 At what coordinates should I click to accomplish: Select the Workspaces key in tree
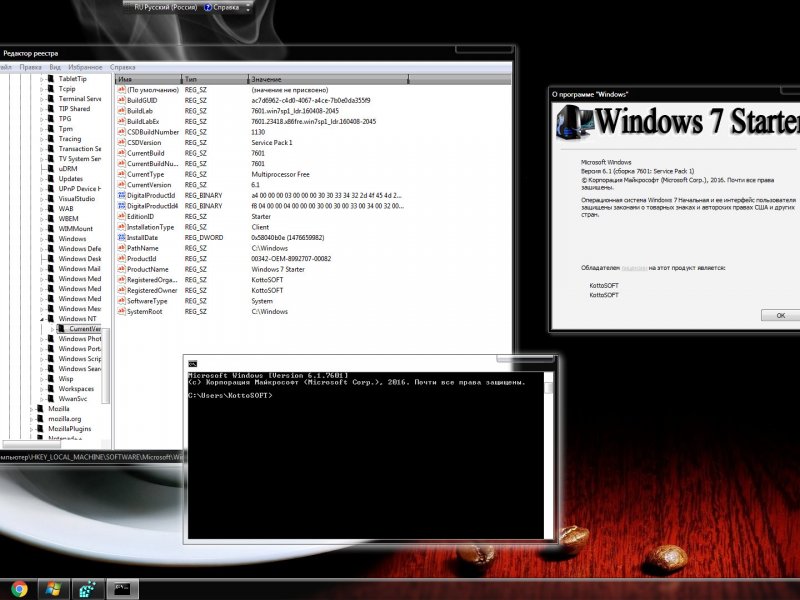click(x=76, y=389)
